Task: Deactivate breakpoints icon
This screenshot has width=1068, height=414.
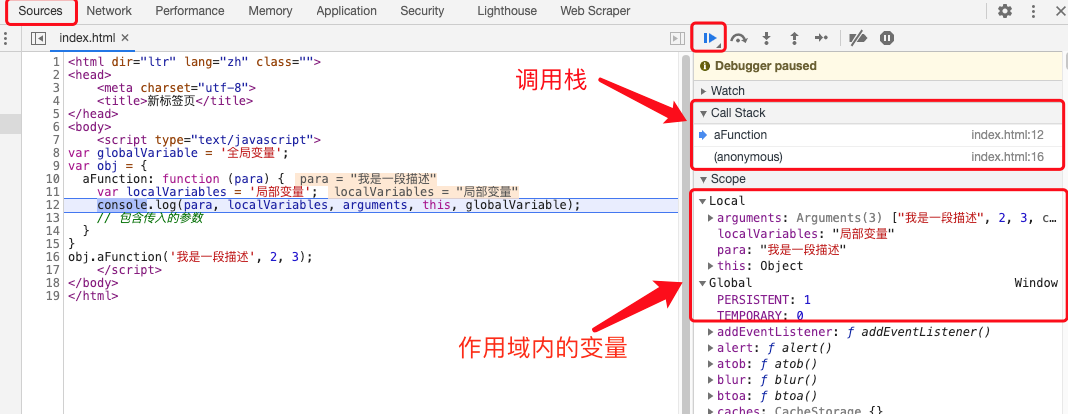Action: click(858, 38)
